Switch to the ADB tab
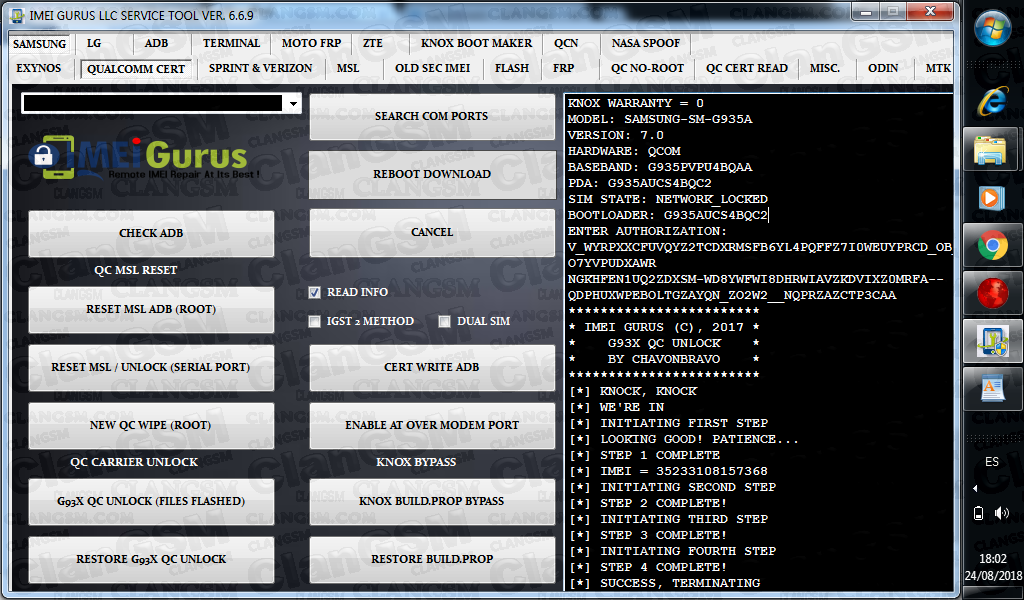The image size is (1024, 600). coord(156,43)
